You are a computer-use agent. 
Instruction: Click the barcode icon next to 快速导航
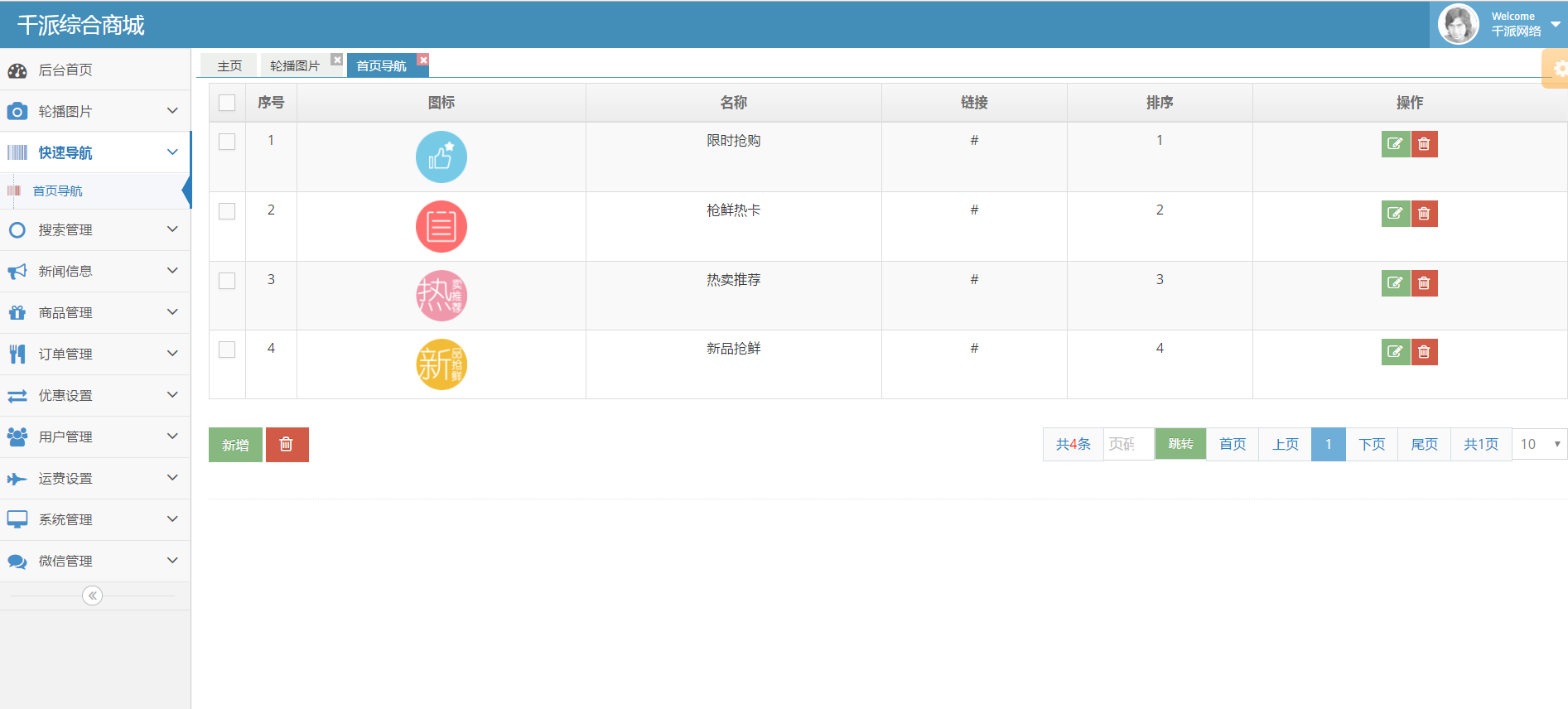pyautogui.click(x=17, y=152)
